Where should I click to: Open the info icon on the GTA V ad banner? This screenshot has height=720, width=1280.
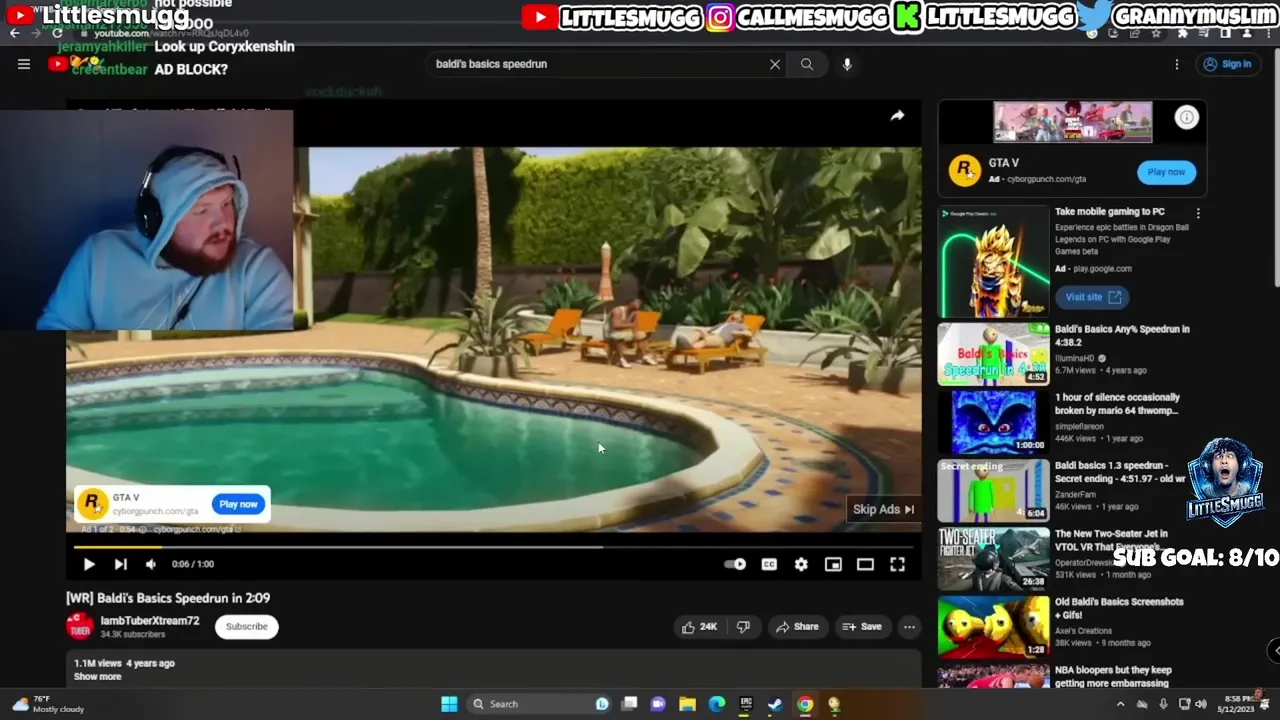(x=1186, y=117)
